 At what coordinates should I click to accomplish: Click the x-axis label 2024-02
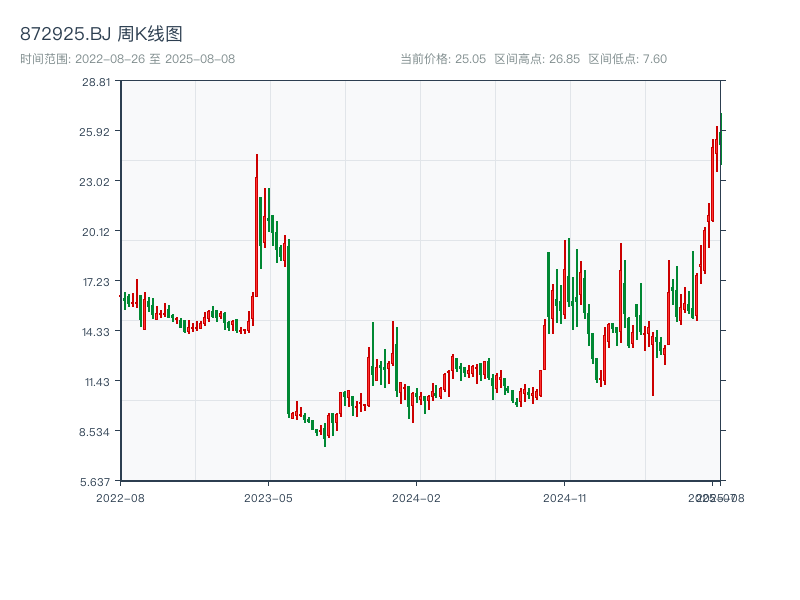(416, 498)
